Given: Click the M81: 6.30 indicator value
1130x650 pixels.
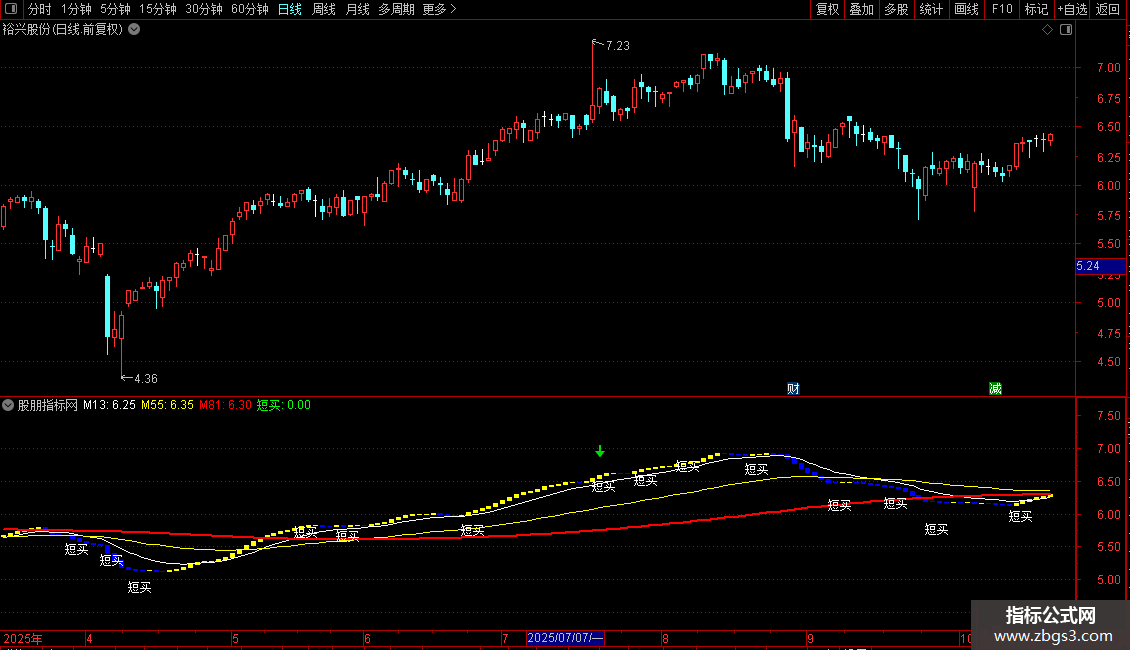Looking at the screenshot, I should [226, 405].
